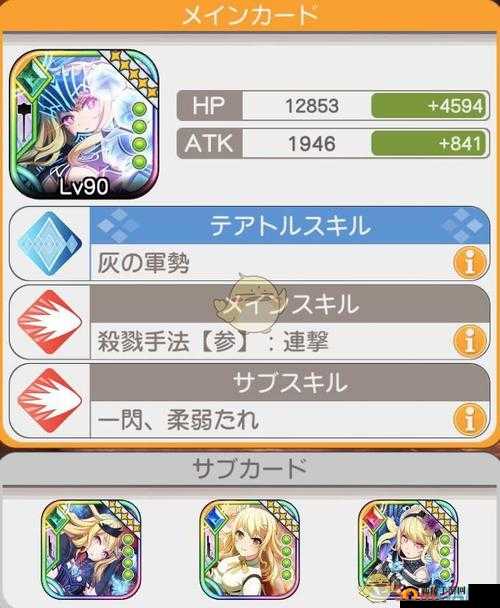500x608 pixels.
Task: Tap the HP bonus +4594 green bar
Action: tap(429, 105)
